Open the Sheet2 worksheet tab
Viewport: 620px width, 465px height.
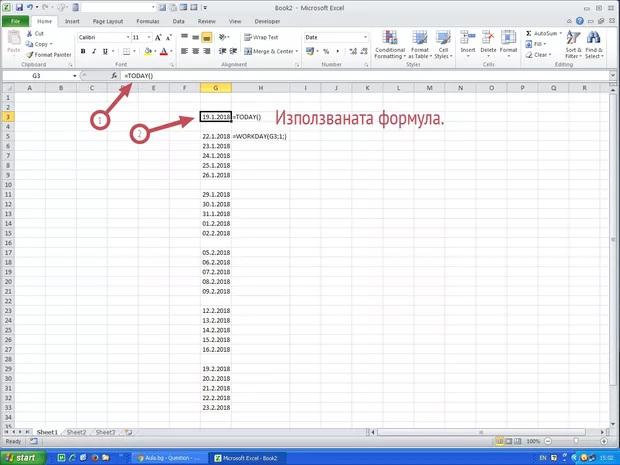(x=76, y=432)
